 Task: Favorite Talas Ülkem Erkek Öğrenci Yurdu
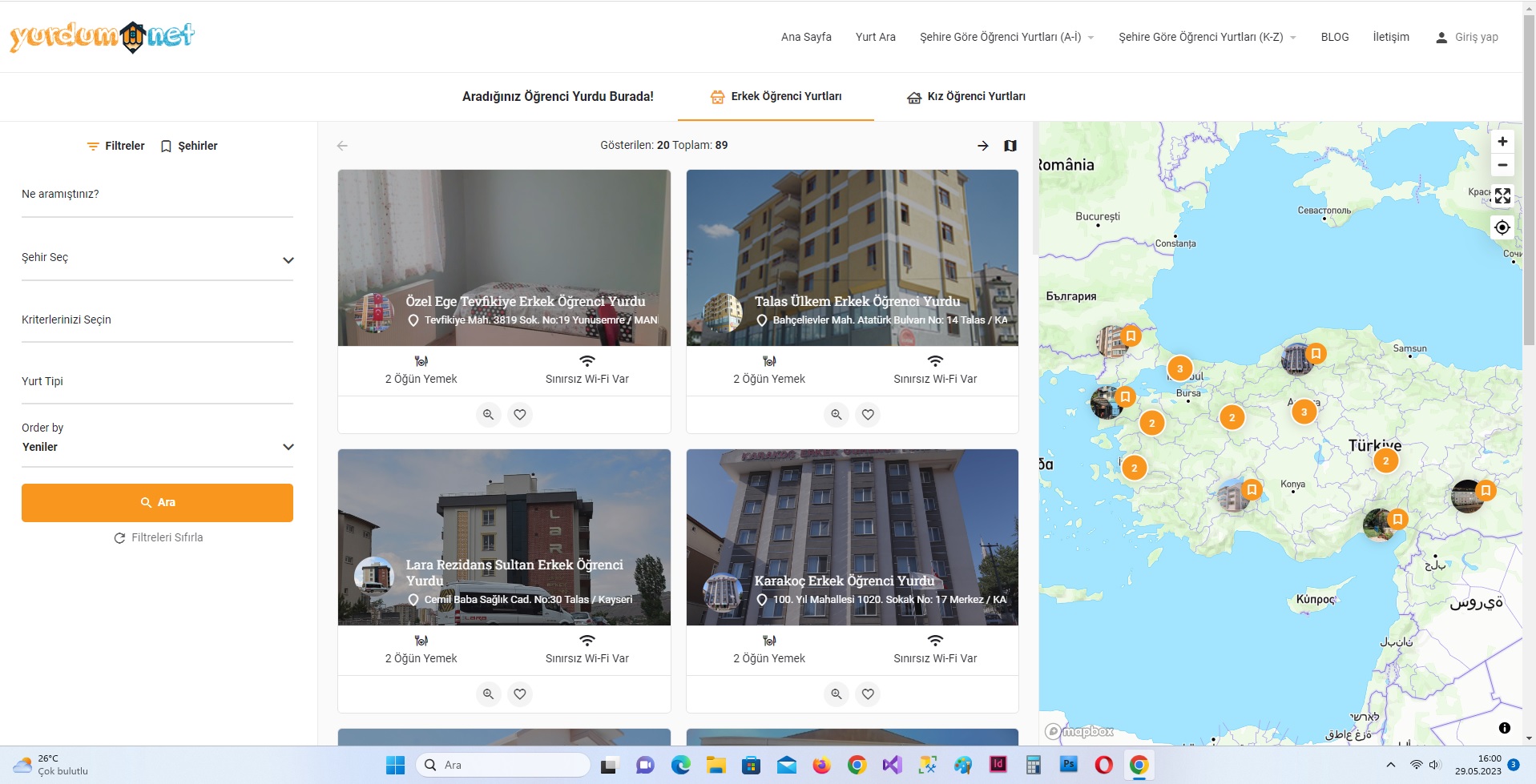[x=868, y=415]
